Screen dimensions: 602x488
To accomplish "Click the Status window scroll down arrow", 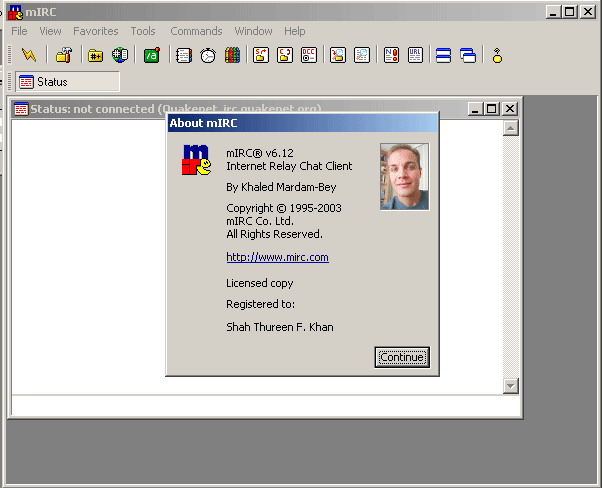I will [511, 386].
